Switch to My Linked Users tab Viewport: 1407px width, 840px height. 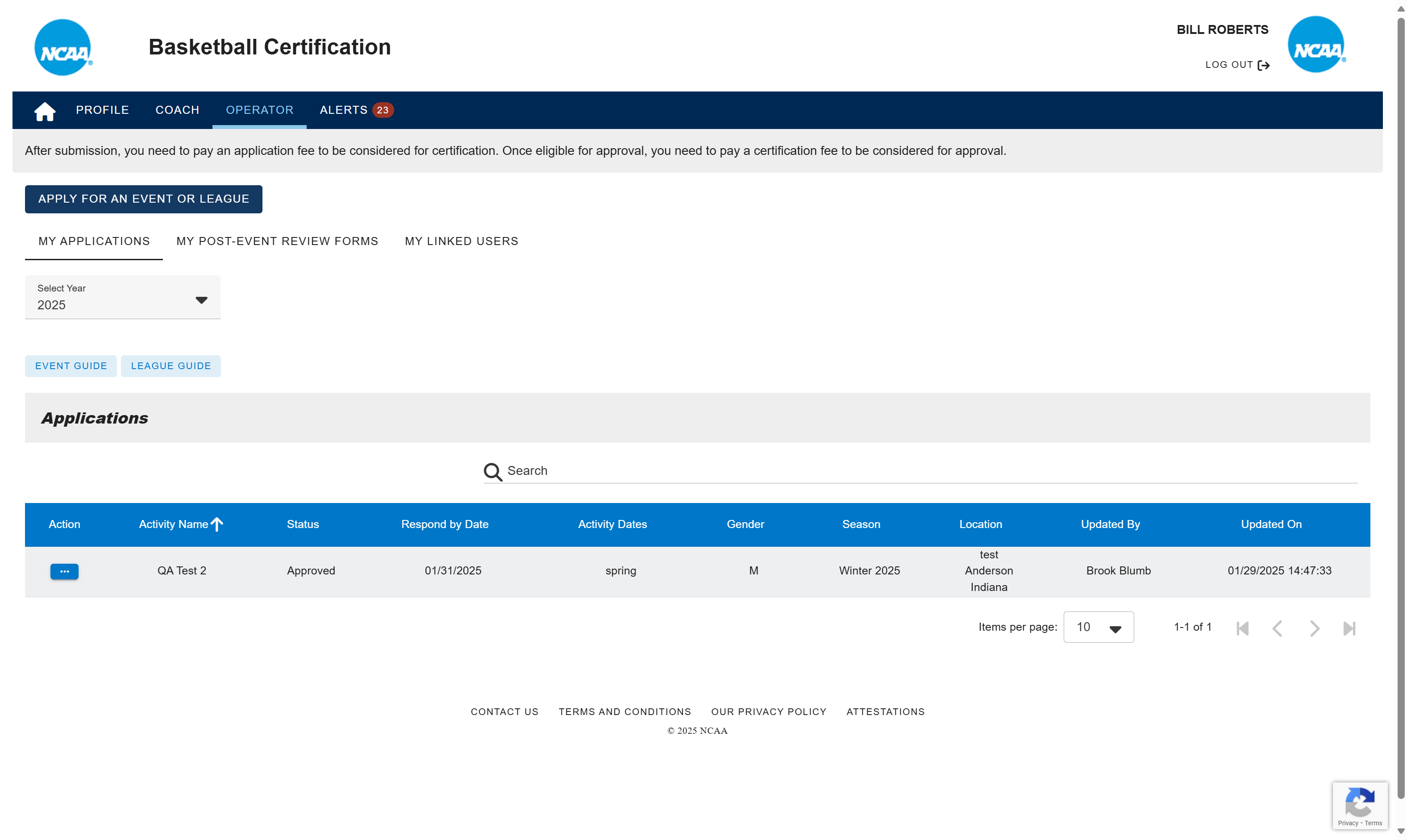coord(461,241)
